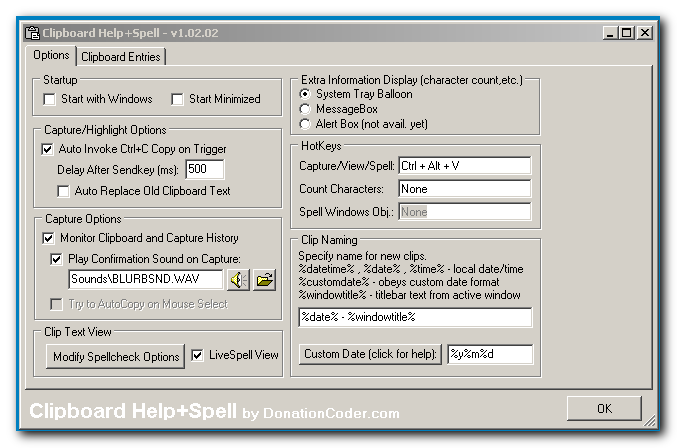This screenshot has width=677, height=448.
Task: Click the Delay After Sendkey field
Action: [x=205, y=169]
